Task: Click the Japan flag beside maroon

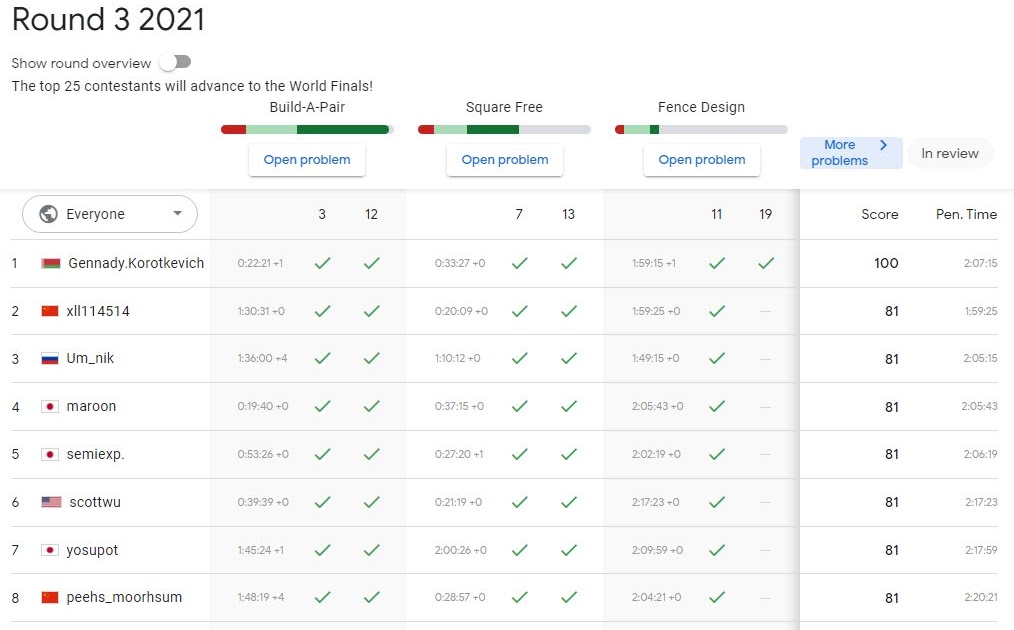Action: click(x=51, y=407)
